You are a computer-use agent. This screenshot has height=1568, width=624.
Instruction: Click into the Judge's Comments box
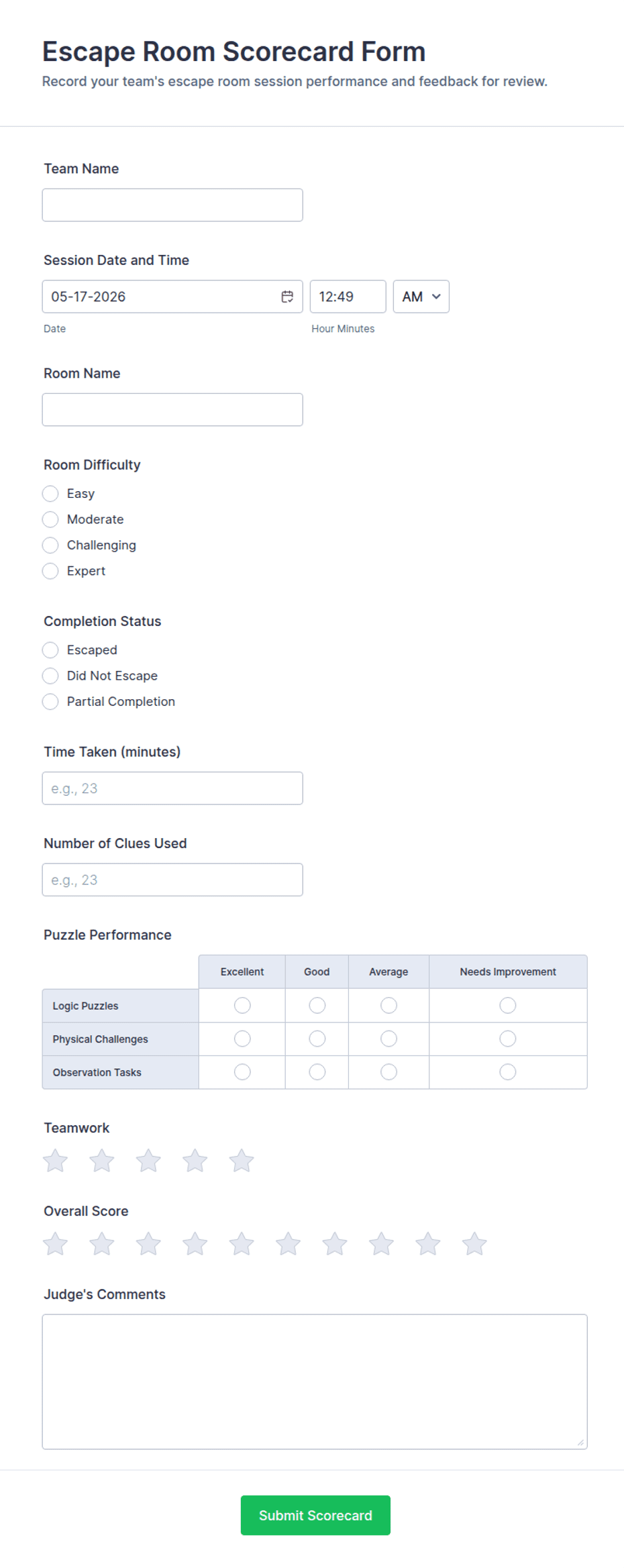tap(315, 1381)
